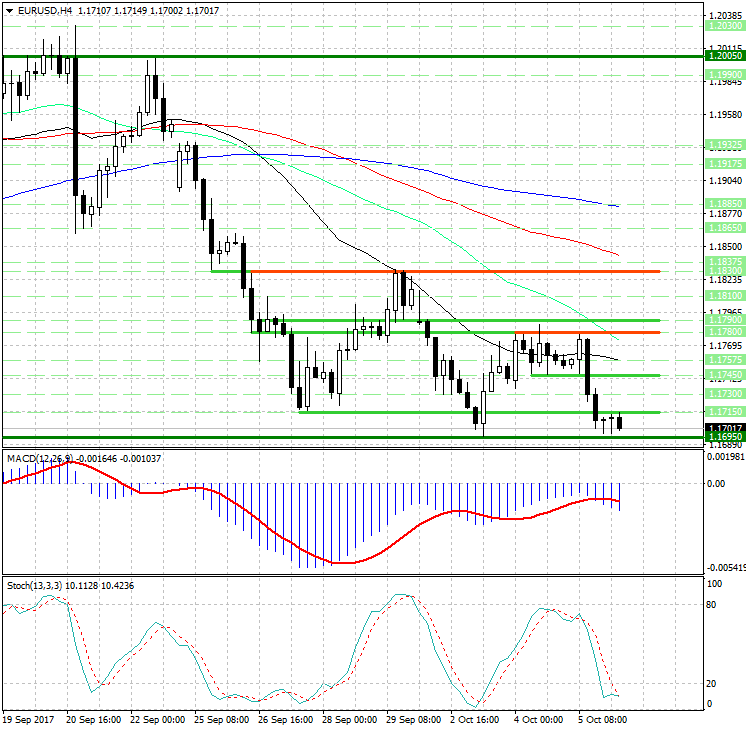The height and width of the screenshot is (731, 746).
Task: Click the EURUSD,H4 chart title label
Action: click(x=41, y=10)
